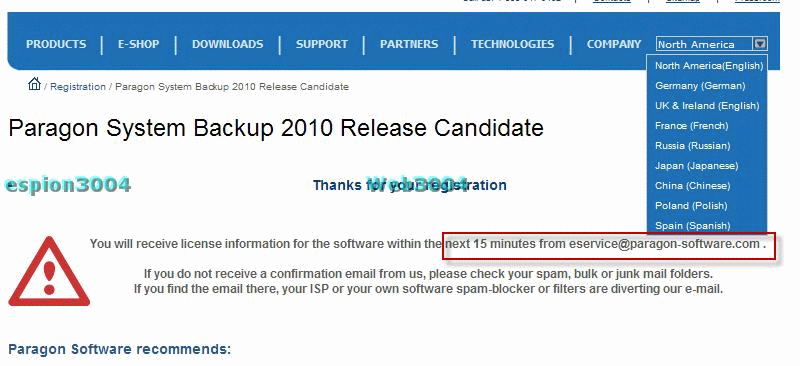The height and width of the screenshot is (366, 800).
Task: Follow the Registration breadcrumb link
Action: click(78, 87)
